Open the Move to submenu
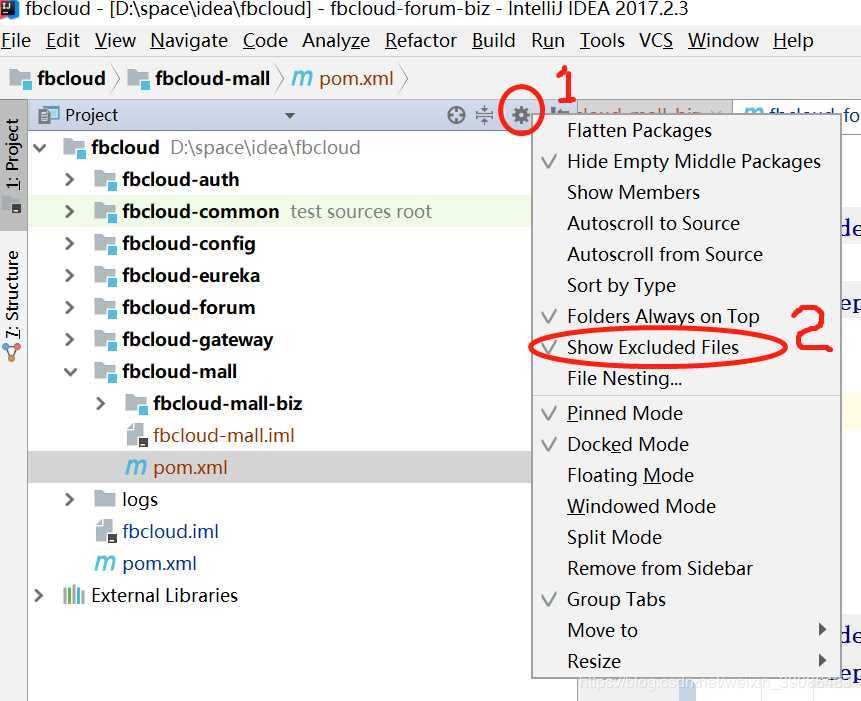Image resolution: width=861 pixels, height=701 pixels. click(x=686, y=630)
